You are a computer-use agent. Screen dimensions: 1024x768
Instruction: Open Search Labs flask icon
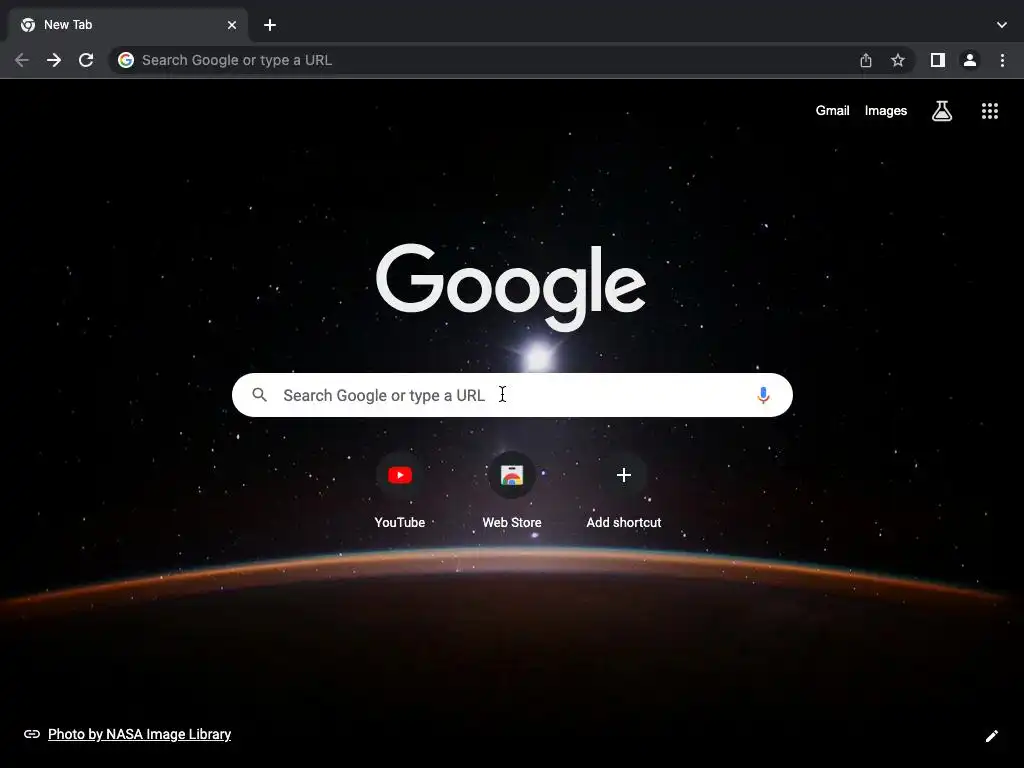point(942,111)
